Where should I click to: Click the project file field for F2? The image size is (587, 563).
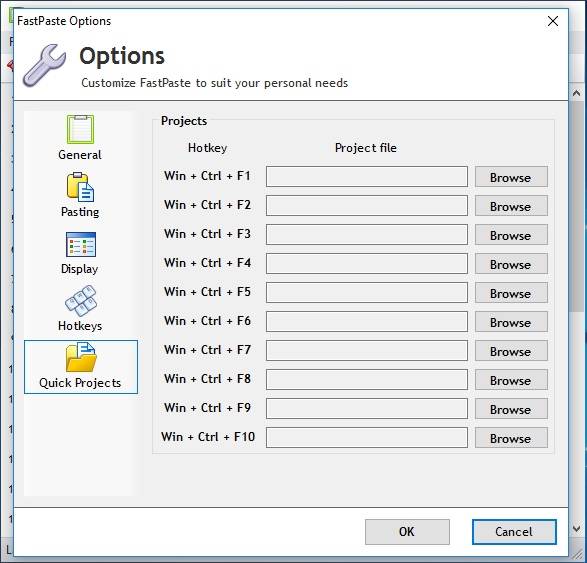coord(367,206)
